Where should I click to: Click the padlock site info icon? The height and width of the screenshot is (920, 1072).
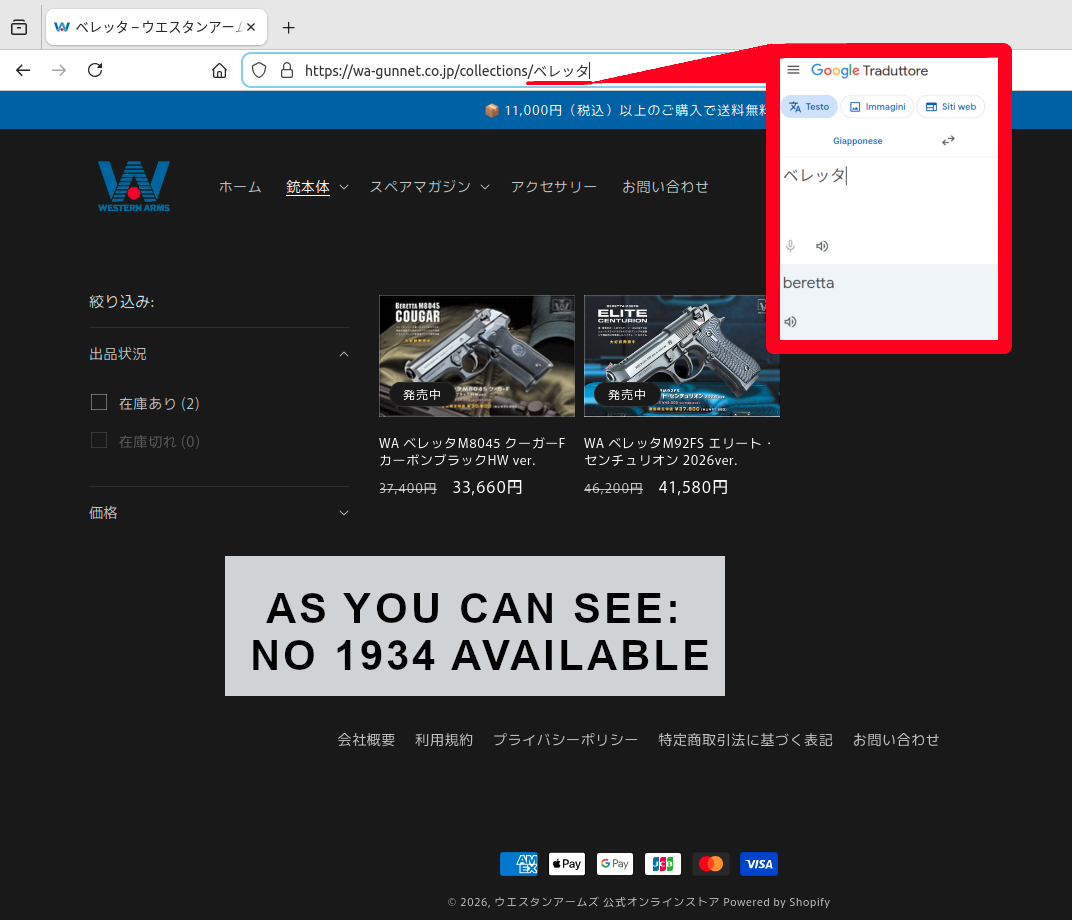tap(287, 70)
